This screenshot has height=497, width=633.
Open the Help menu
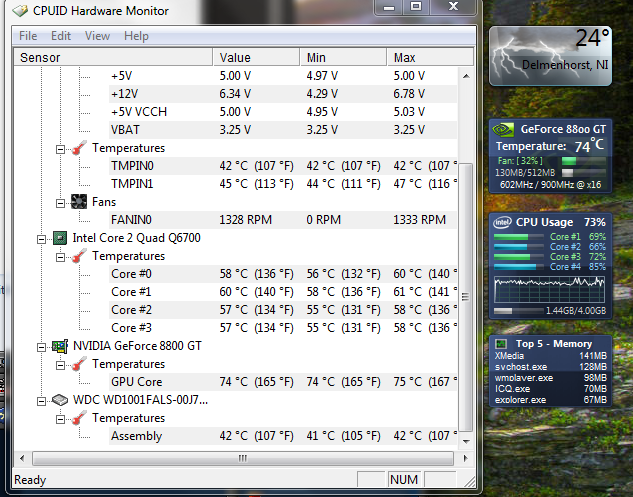(136, 36)
